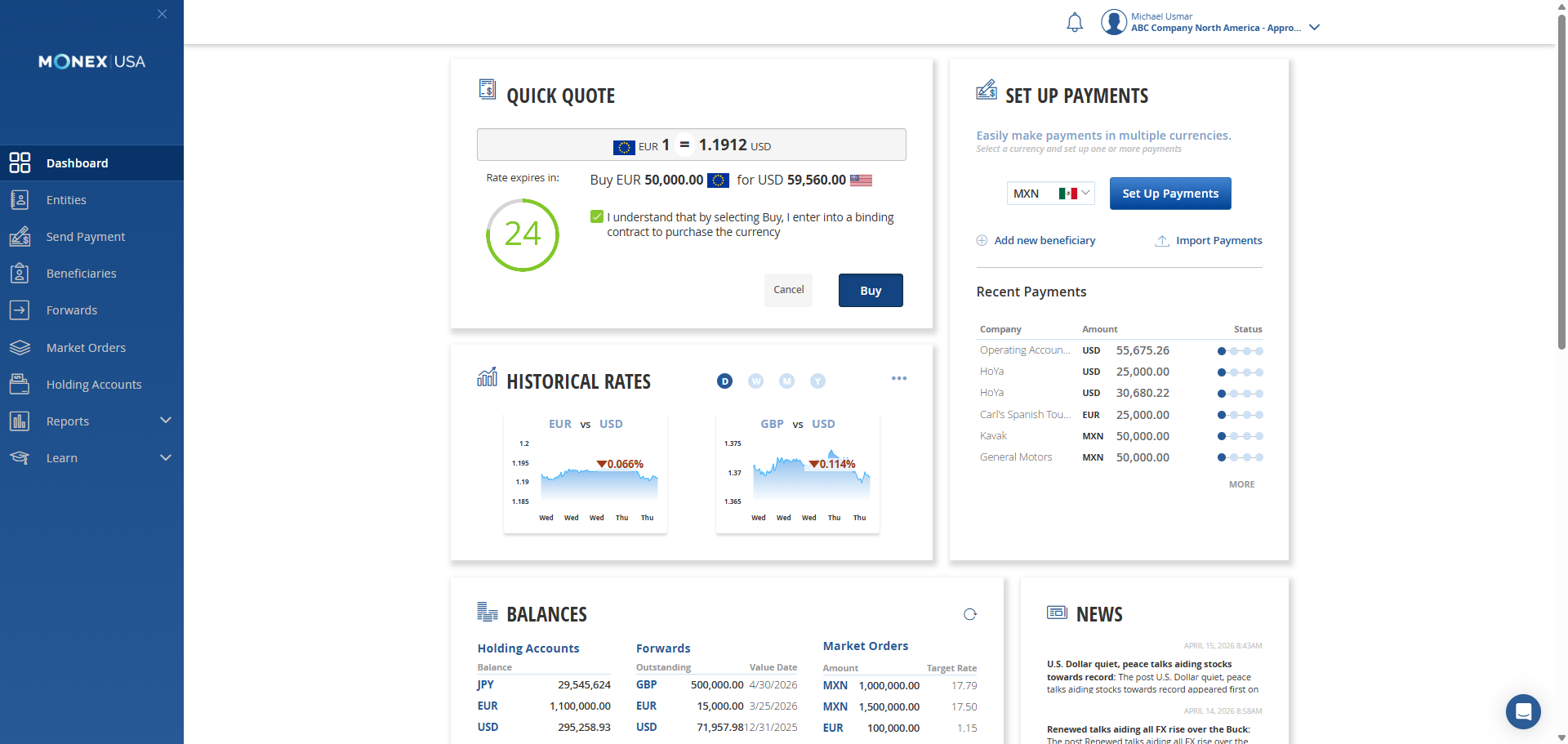Click the Buy button
The width and height of the screenshot is (1568, 744).
pyautogui.click(x=871, y=291)
